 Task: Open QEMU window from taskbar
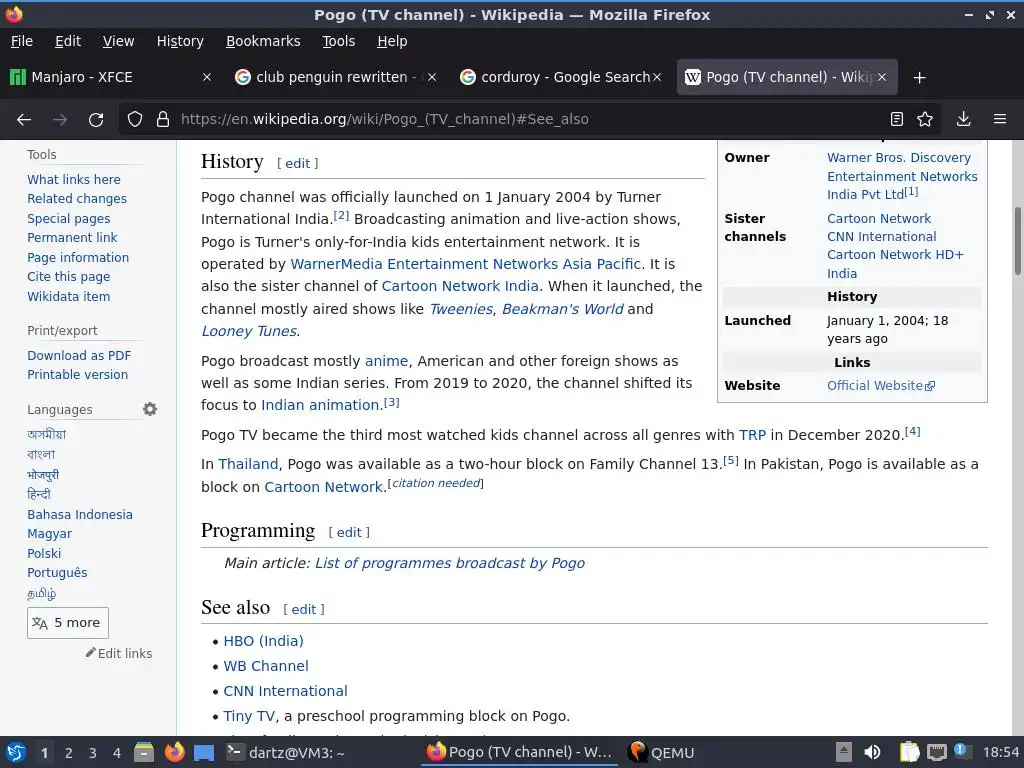662,752
